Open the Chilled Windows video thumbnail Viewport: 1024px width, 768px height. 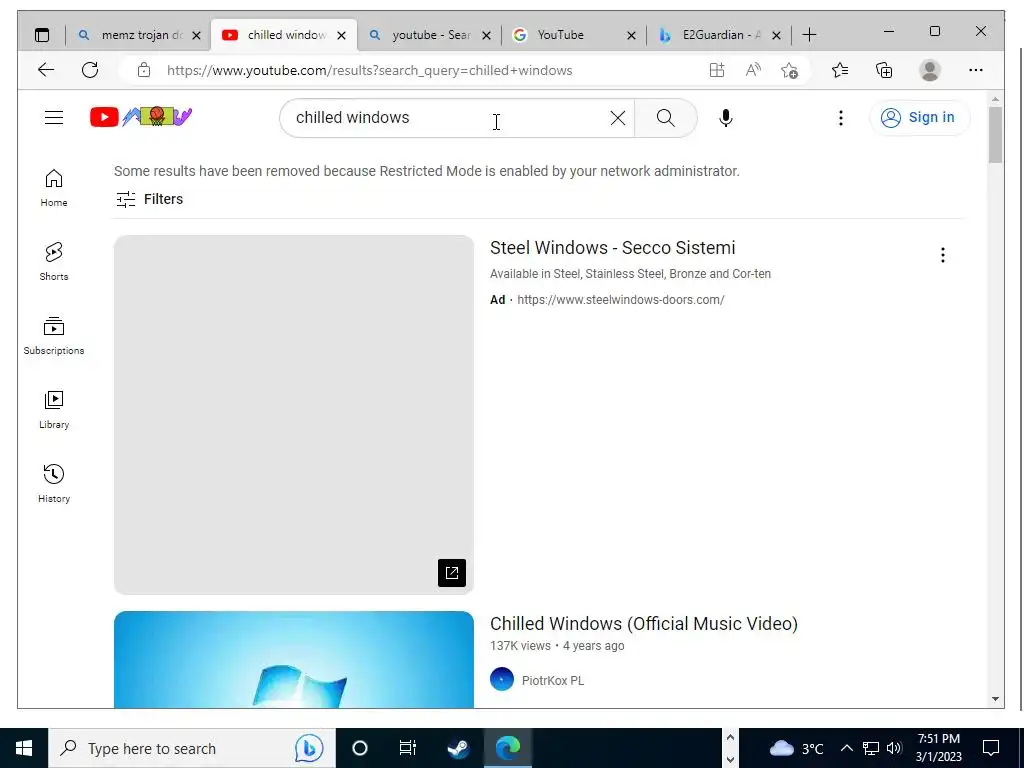pyautogui.click(x=294, y=660)
